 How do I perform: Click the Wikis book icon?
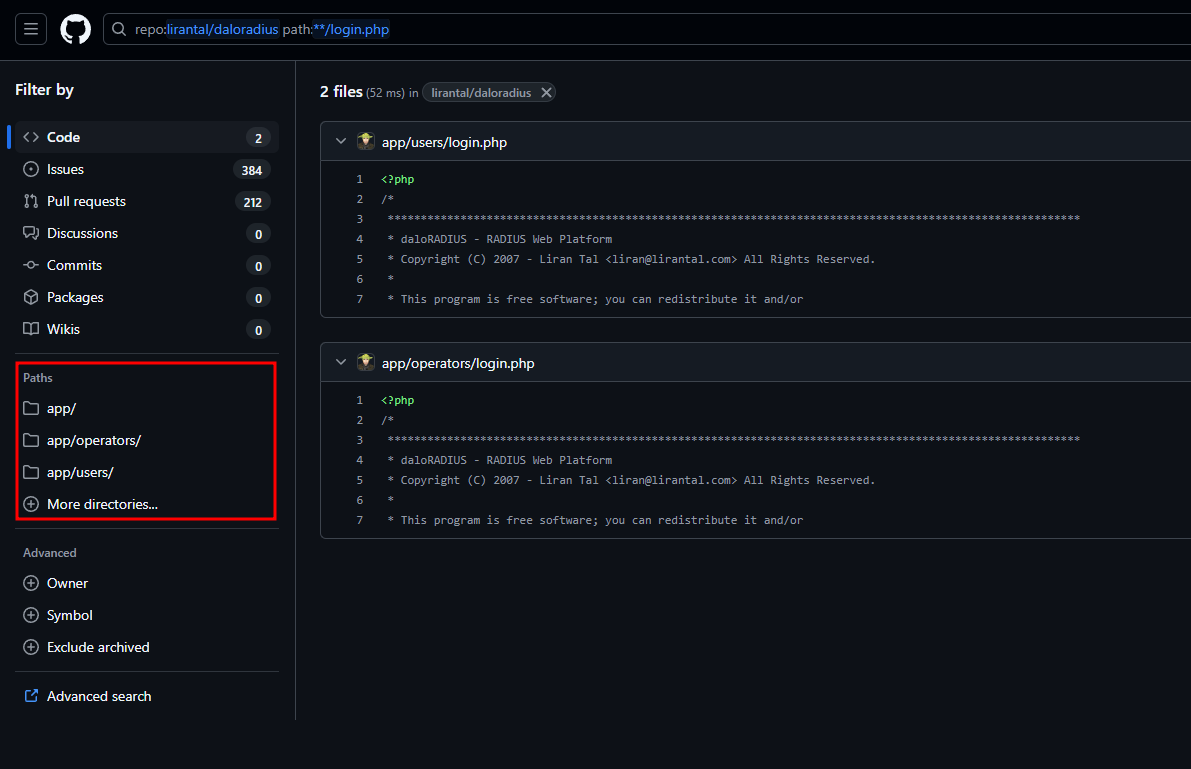coord(31,328)
